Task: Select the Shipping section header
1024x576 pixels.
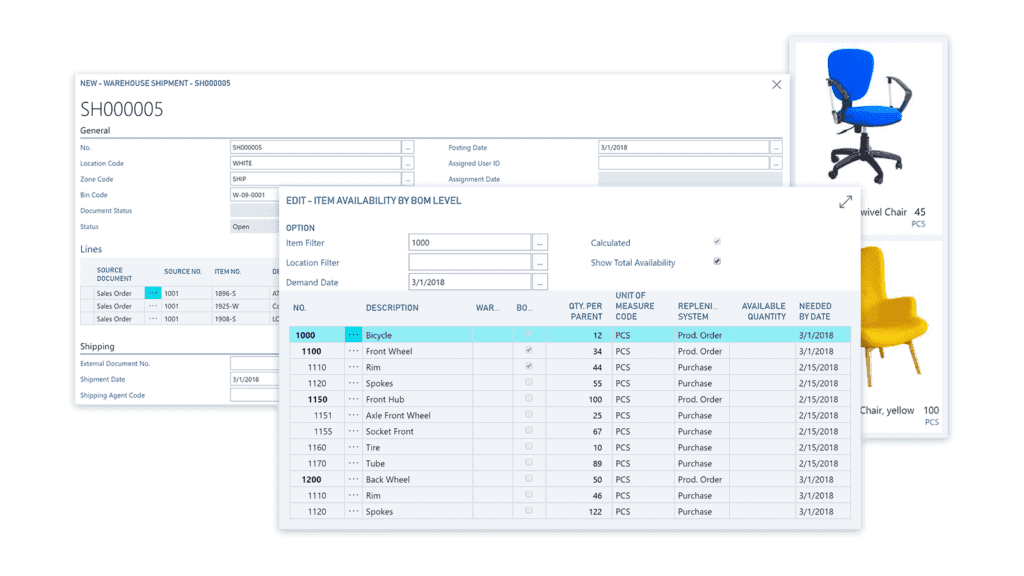Action: [x=97, y=346]
